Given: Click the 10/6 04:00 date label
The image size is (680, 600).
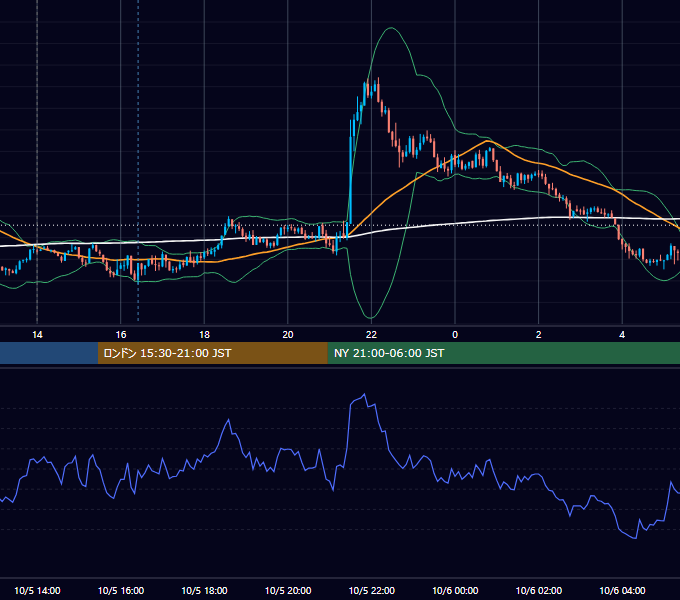Looking at the screenshot, I should (622, 590).
